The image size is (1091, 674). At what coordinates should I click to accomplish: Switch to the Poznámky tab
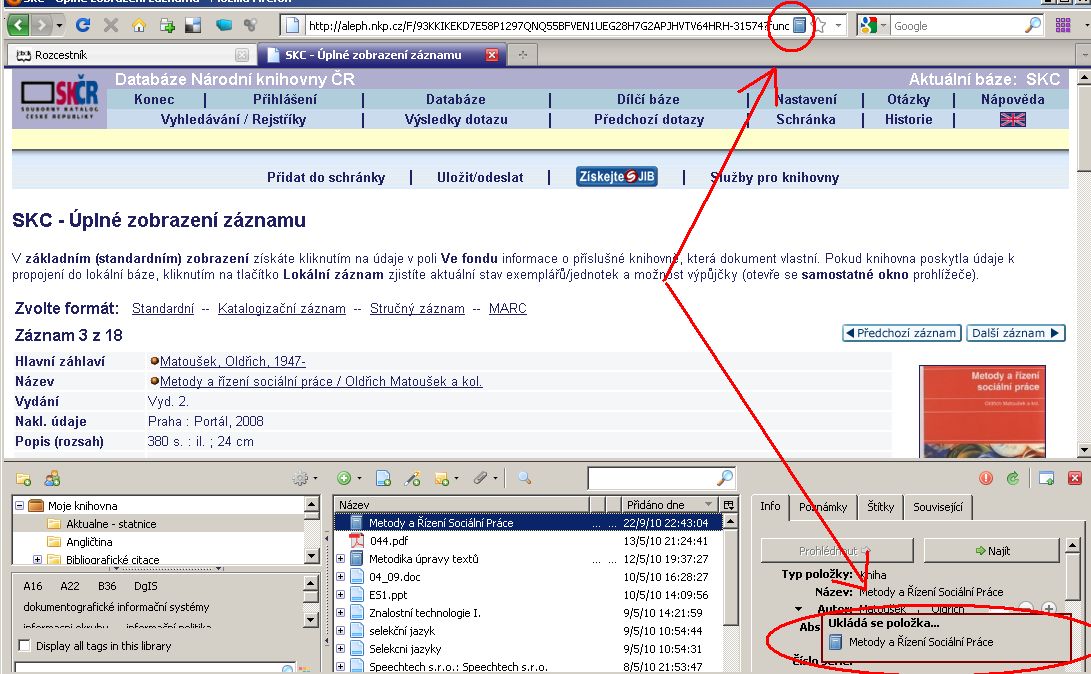(x=823, y=507)
